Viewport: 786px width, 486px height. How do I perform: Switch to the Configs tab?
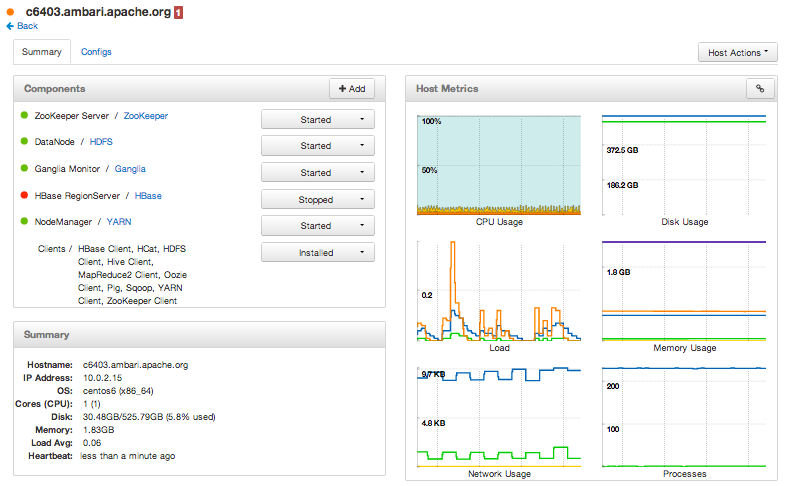click(96, 52)
